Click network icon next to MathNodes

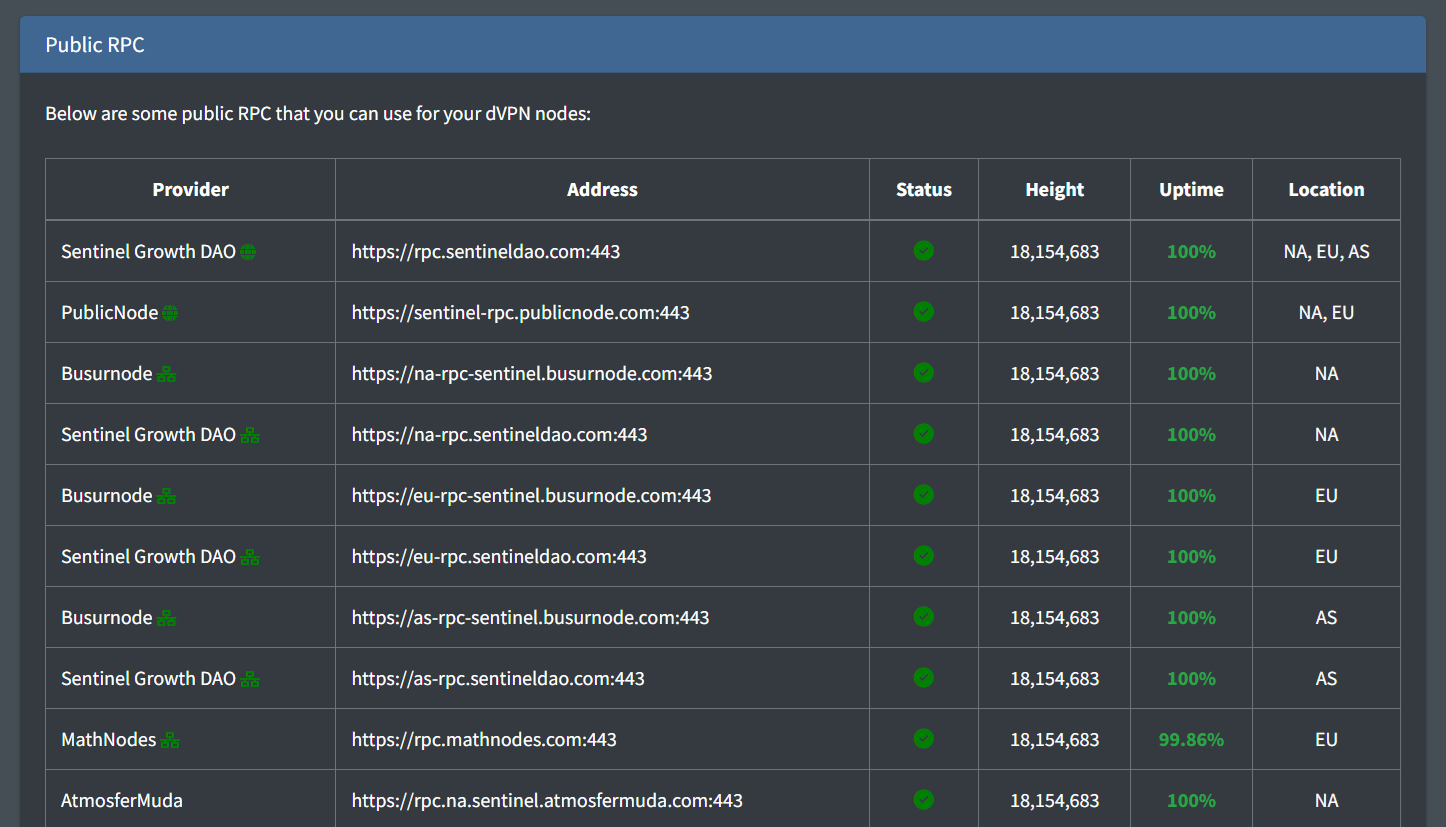(171, 740)
